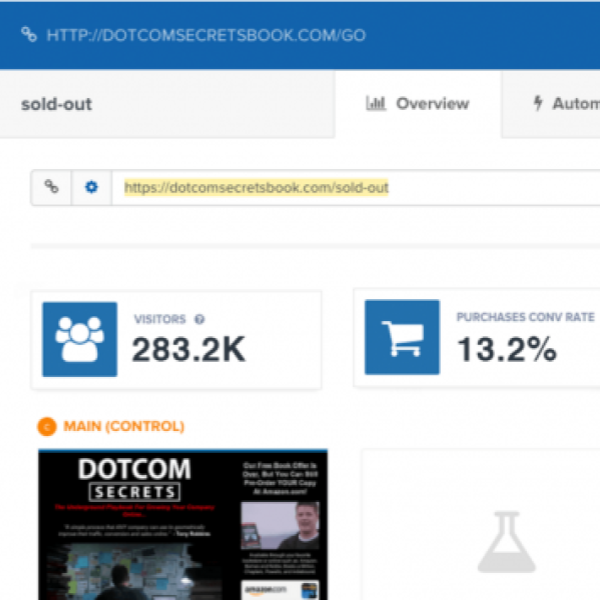Open the DotCom Secrets page thumbnail

point(183,525)
